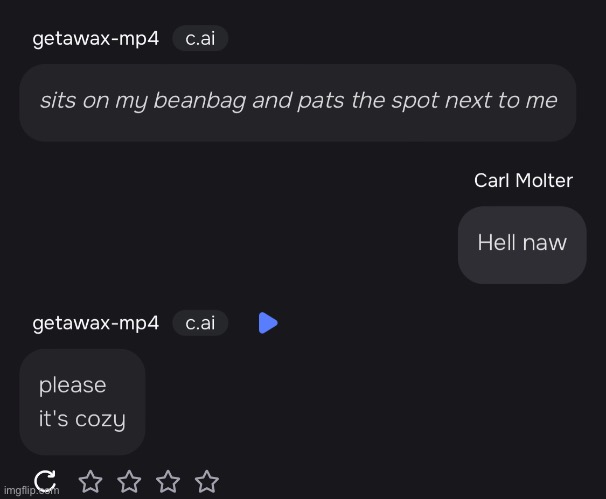The image size is (606, 499).
Task: Rate the reply two stars
Action: point(129,482)
